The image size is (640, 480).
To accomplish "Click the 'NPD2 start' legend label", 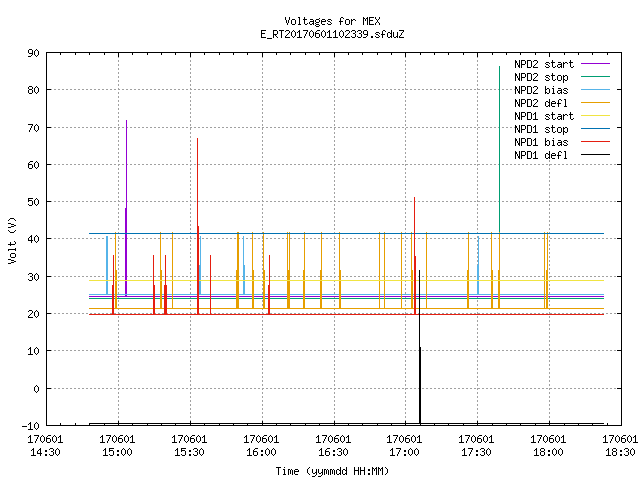I will pyautogui.click(x=544, y=64).
